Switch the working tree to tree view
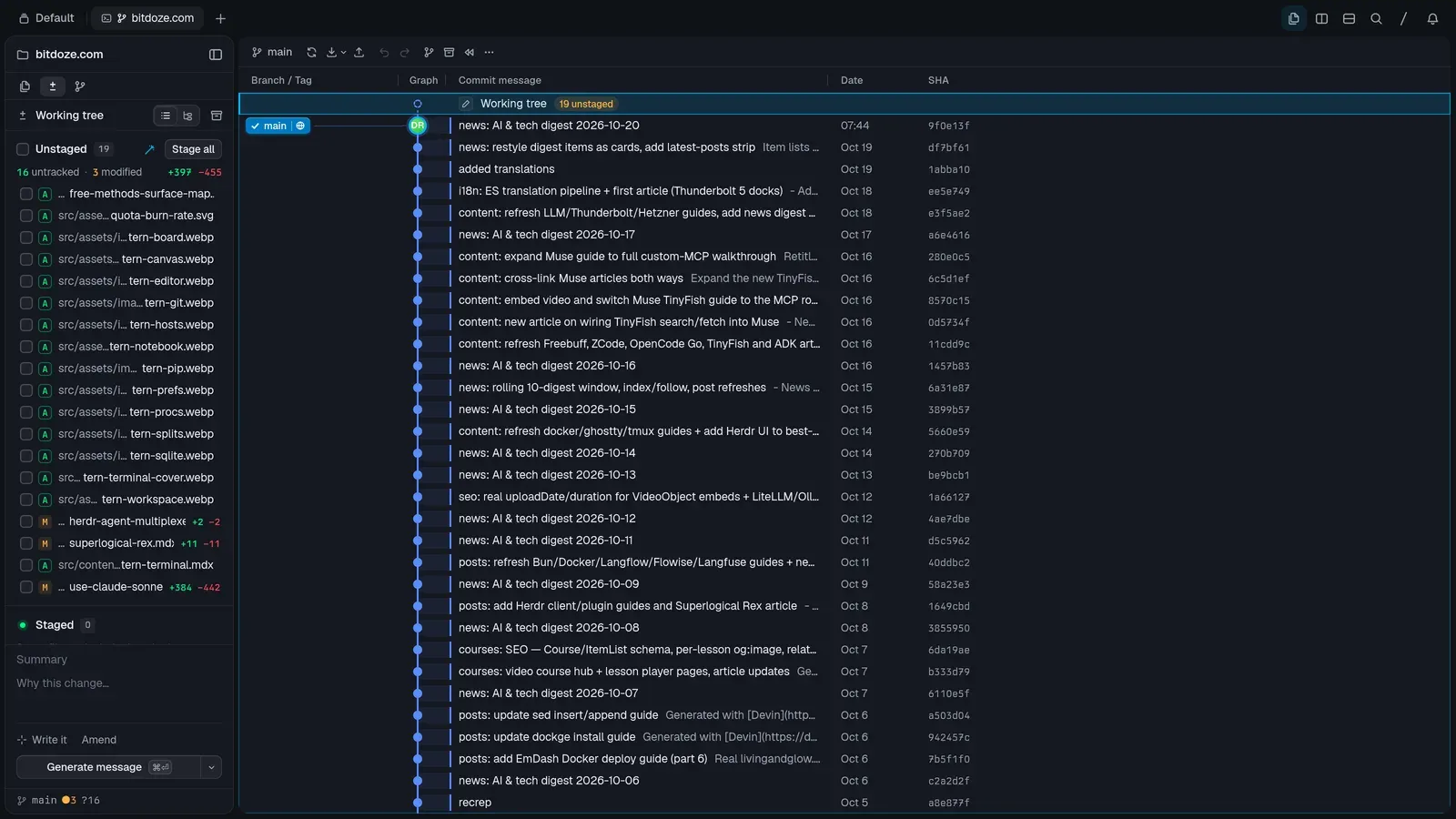The width and height of the screenshot is (1456, 819). 187,116
